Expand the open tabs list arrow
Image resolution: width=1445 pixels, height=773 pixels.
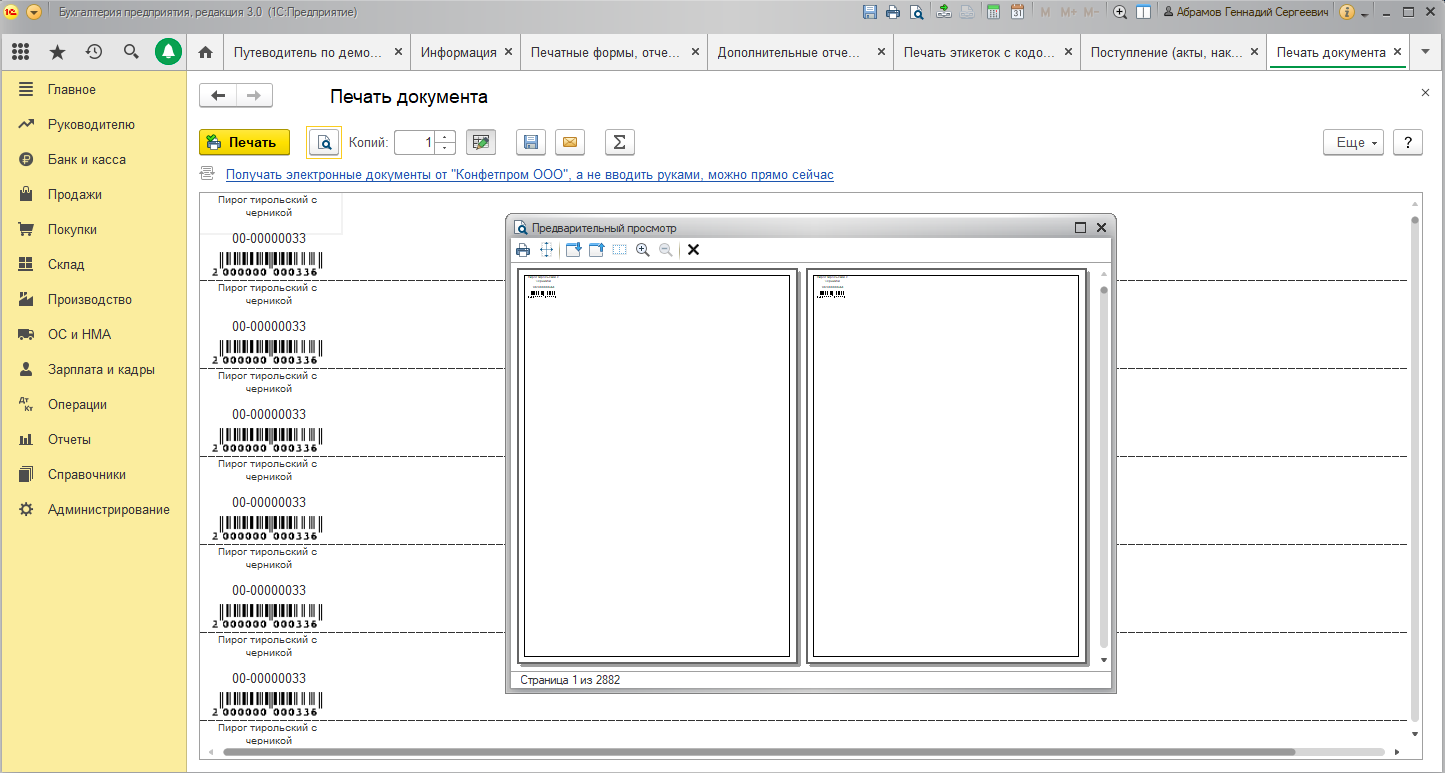(x=1425, y=52)
